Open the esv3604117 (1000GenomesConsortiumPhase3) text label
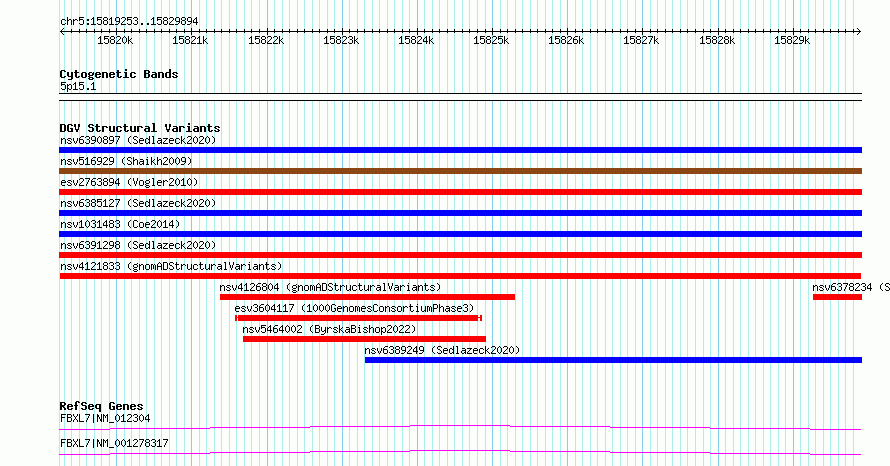Viewport: 890px width, 466px height. point(354,308)
